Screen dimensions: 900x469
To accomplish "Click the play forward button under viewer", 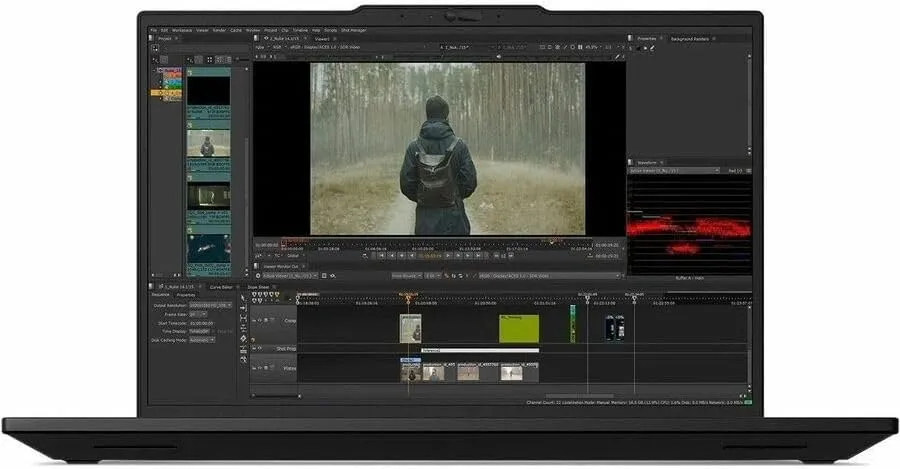I will click(x=449, y=255).
